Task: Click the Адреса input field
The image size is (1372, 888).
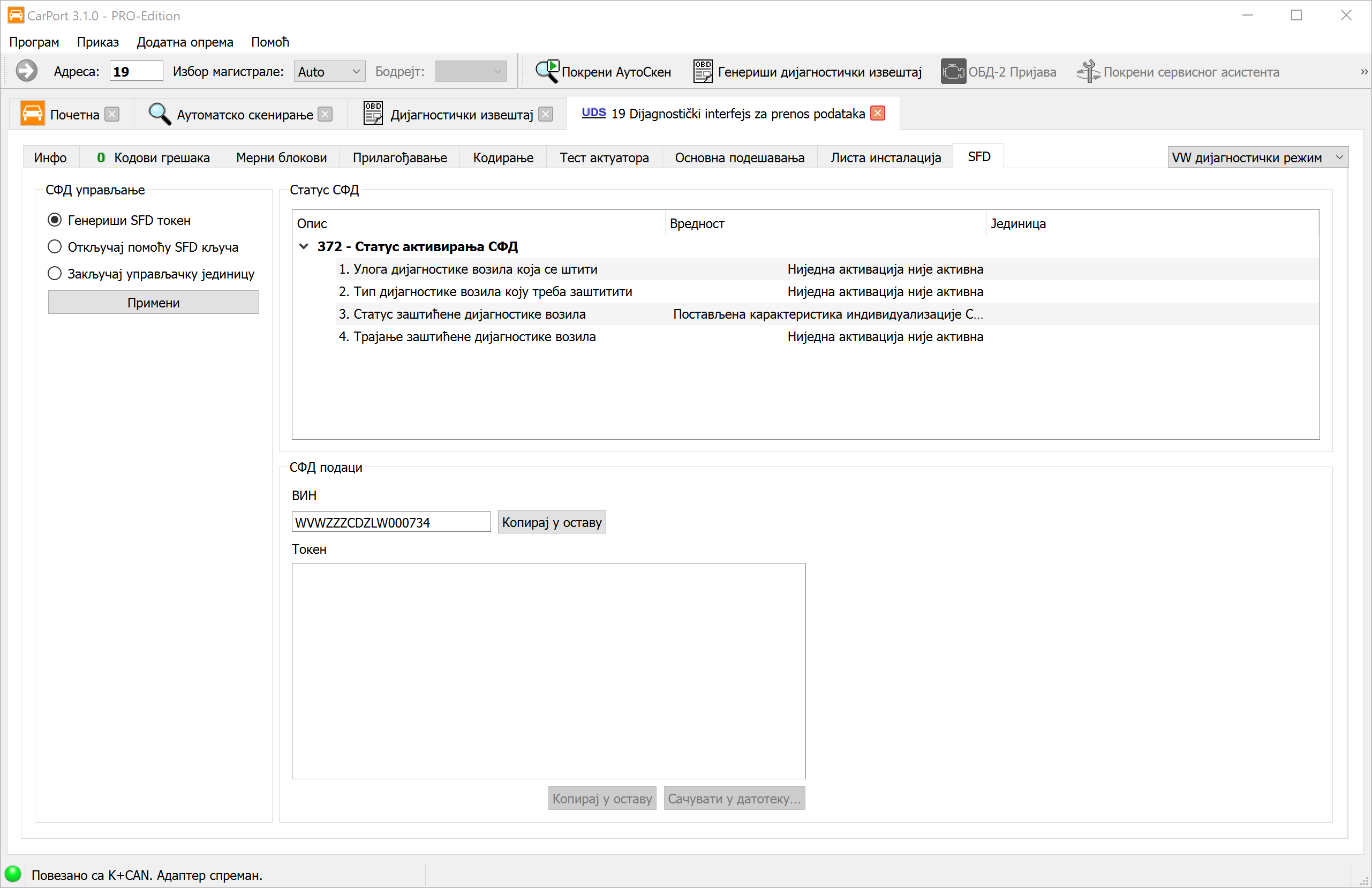Action: click(136, 72)
